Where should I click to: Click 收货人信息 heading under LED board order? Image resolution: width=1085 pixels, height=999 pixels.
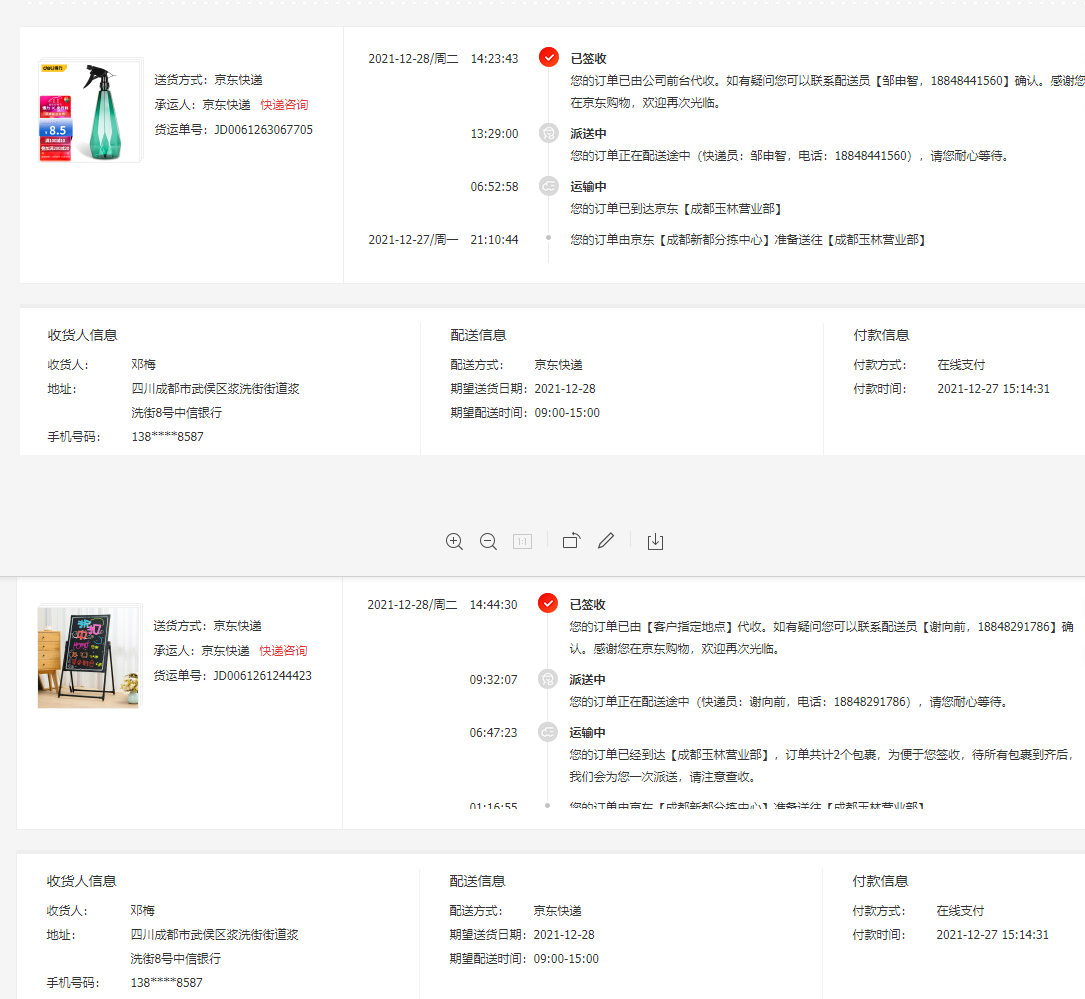(x=81, y=881)
